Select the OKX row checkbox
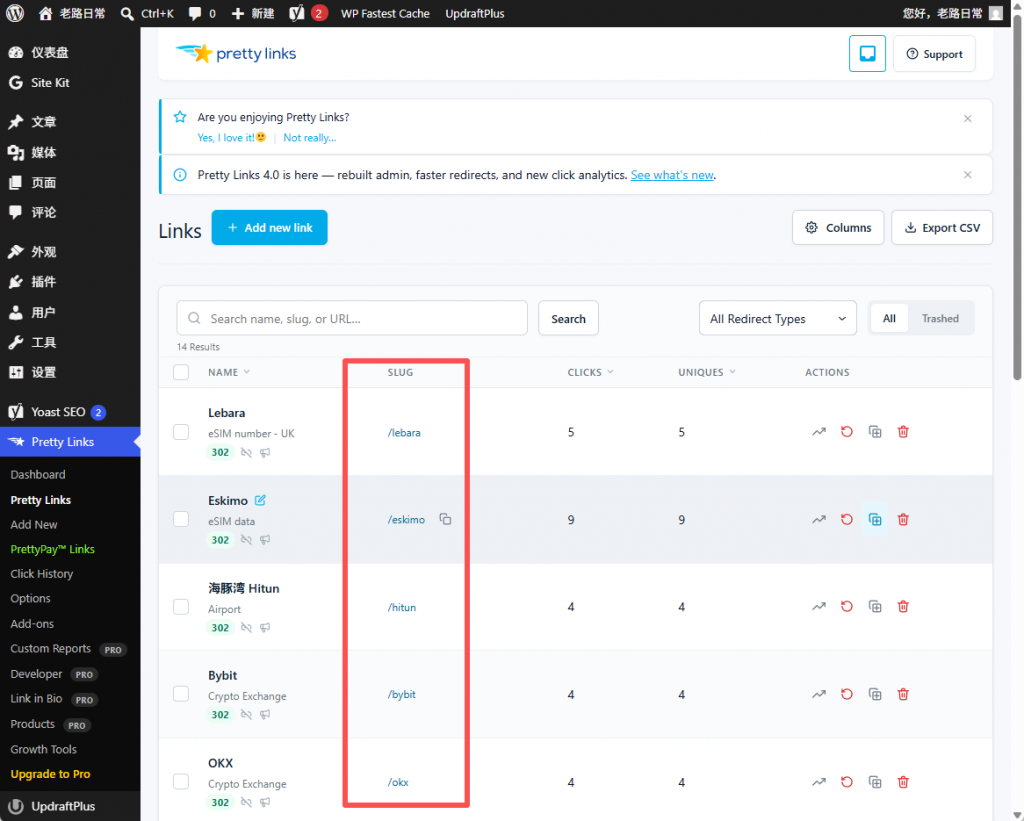 point(181,782)
